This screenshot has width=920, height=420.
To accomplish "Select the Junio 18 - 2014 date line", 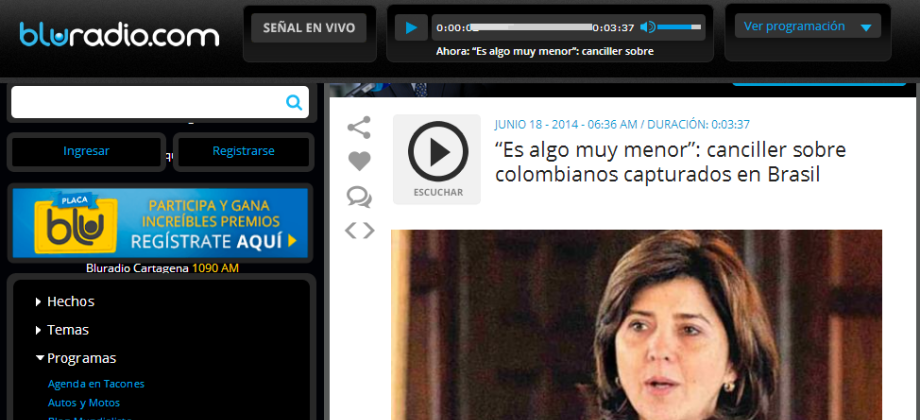I will click(x=622, y=124).
